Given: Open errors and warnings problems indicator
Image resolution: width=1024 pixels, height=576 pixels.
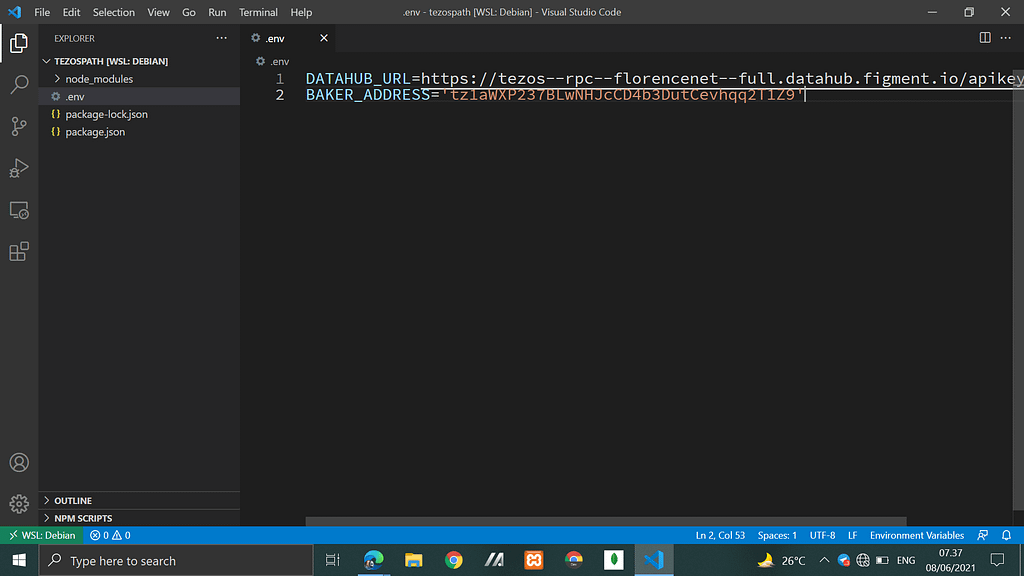Looking at the screenshot, I should point(110,535).
